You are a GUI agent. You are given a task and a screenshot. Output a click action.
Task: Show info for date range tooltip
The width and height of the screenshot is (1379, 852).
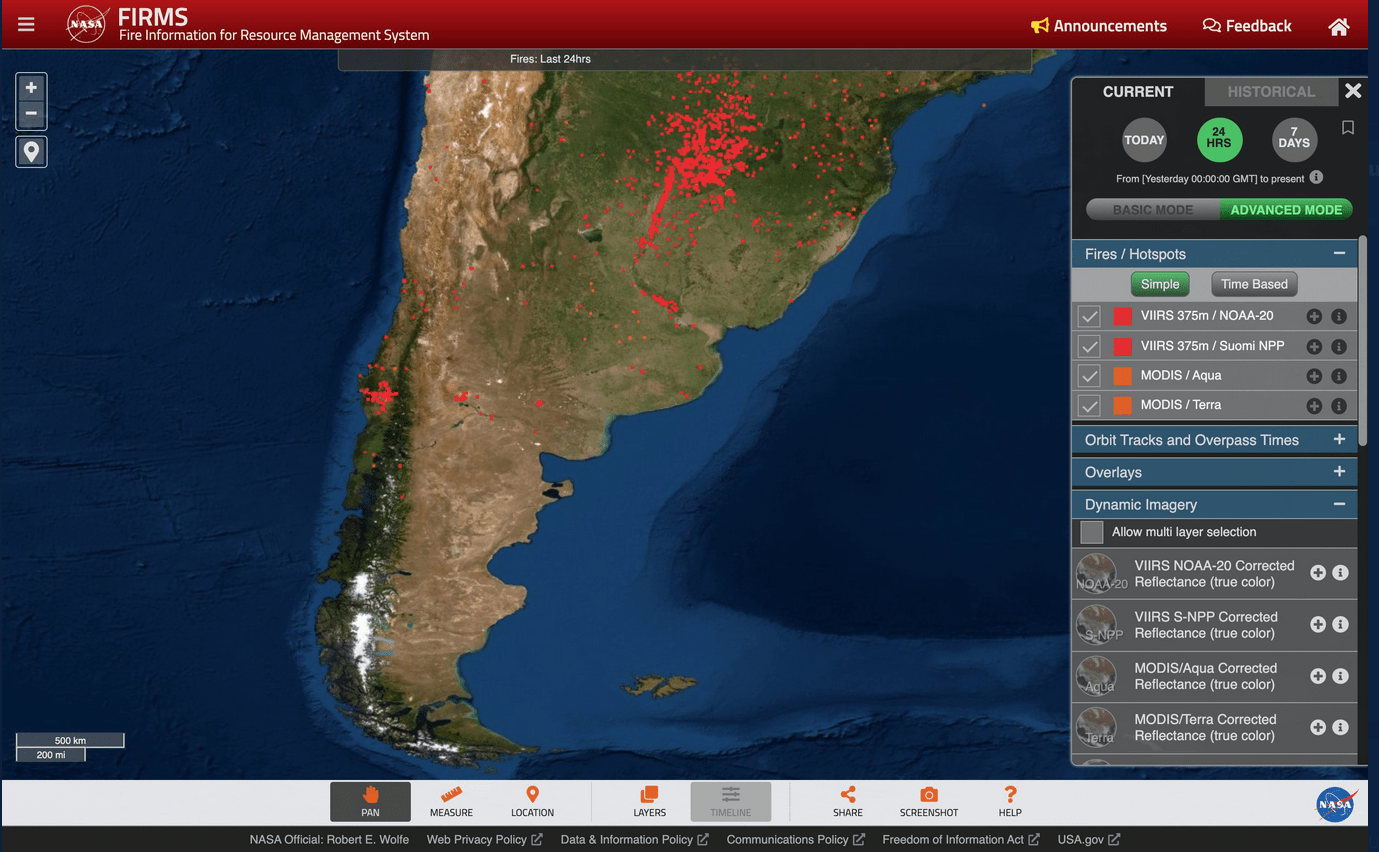[1316, 177]
